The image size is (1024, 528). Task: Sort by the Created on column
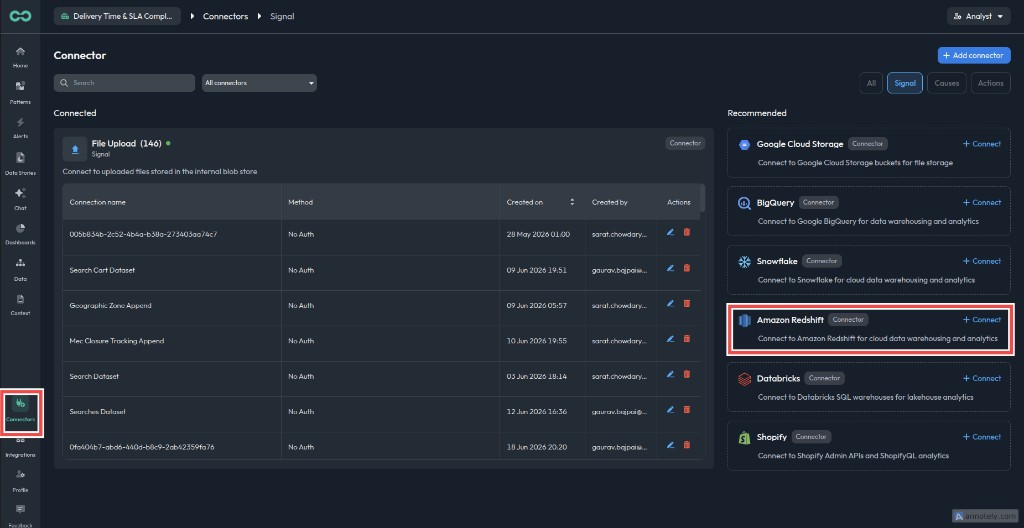572,202
